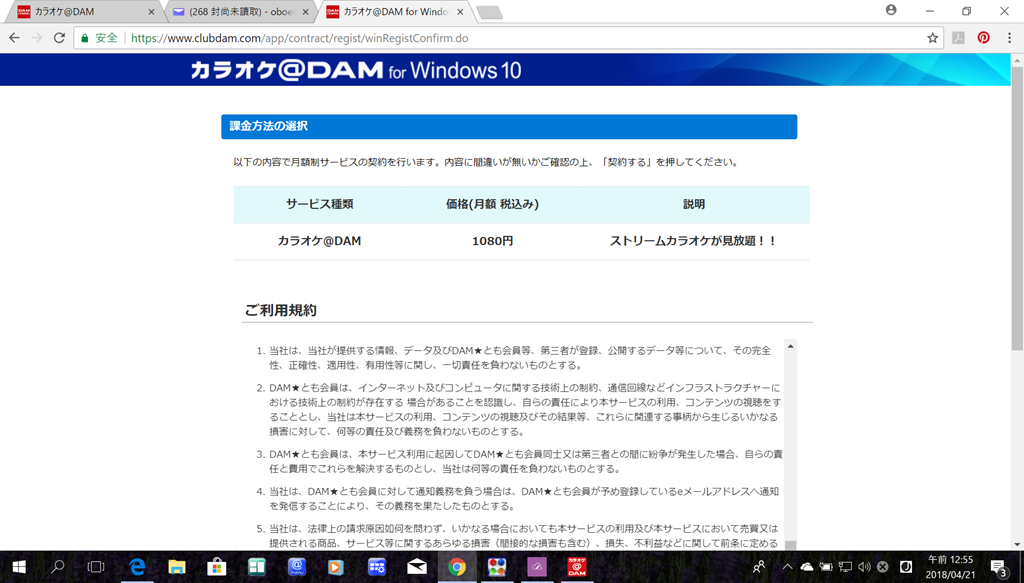This screenshot has width=1024, height=583.
Task: Switch to the first カラオケ@DAM tab
Action: point(82,12)
